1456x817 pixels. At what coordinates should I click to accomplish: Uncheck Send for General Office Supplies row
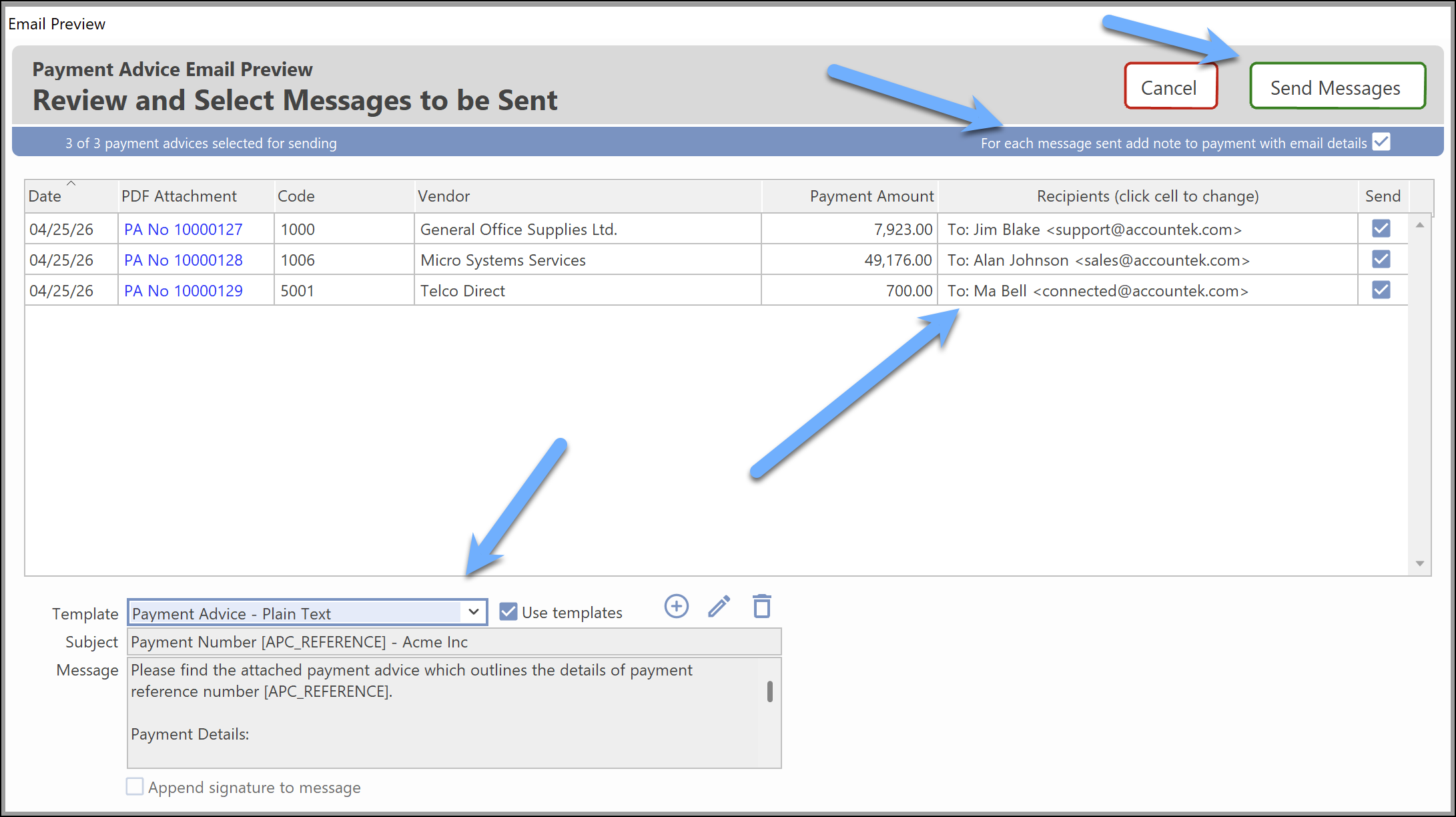point(1381,229)
